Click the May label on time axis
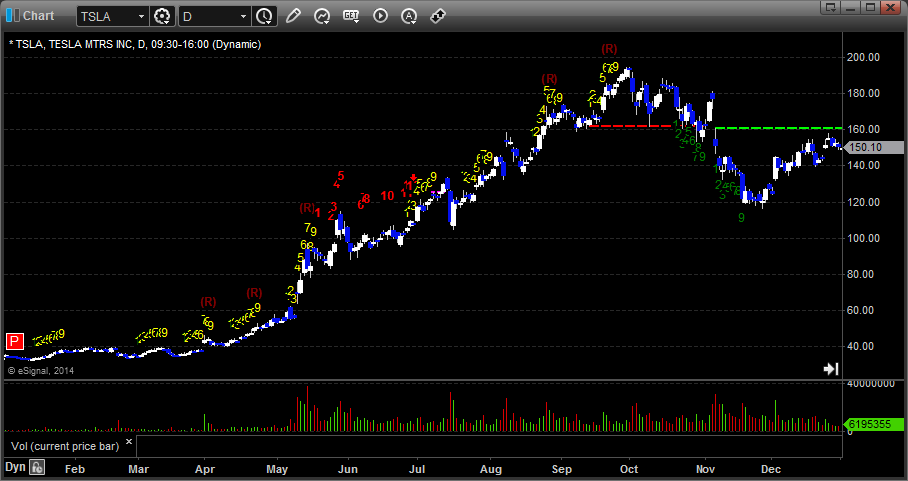The image size is (908, 481). tap(277, 469)
